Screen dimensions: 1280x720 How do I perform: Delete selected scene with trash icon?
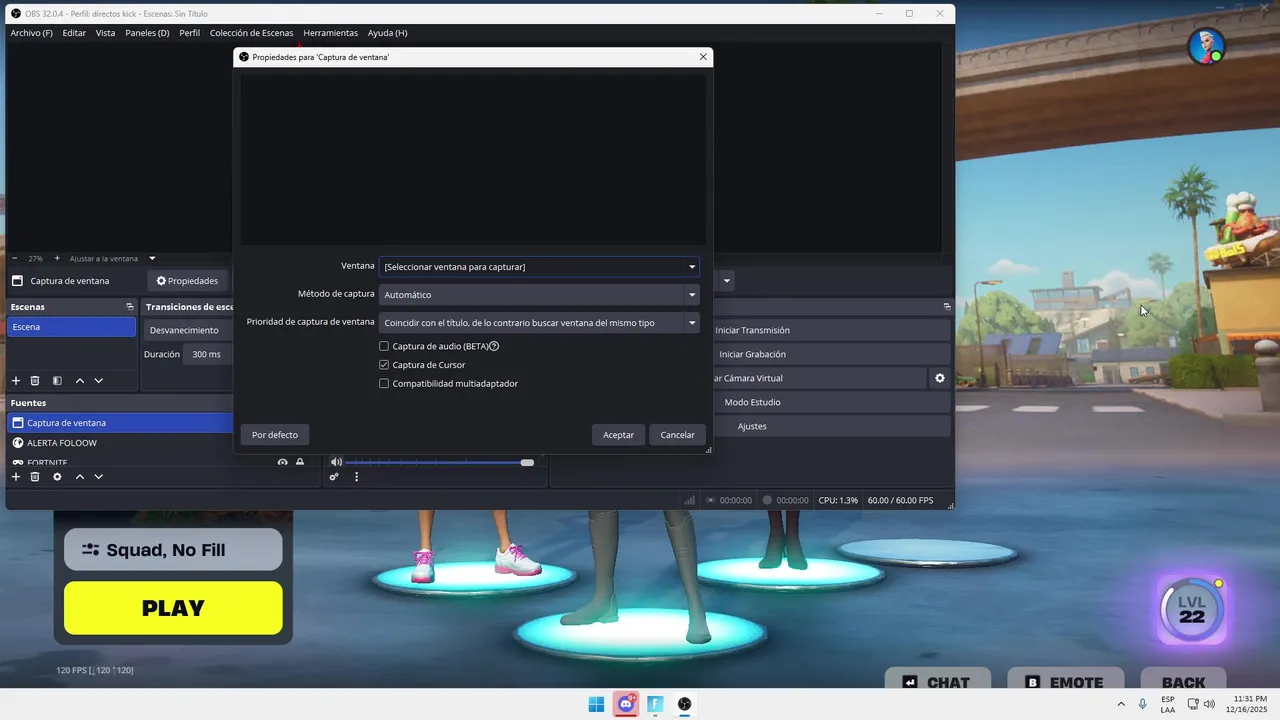tap(35, 381)
